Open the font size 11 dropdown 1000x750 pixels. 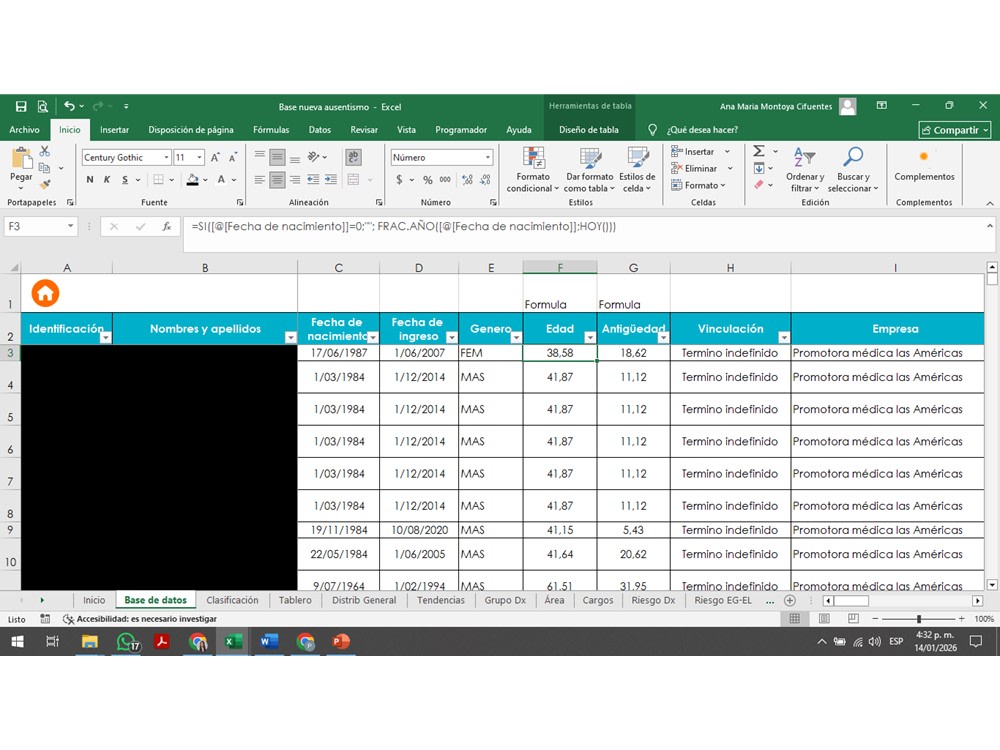(x=200, y=158)
